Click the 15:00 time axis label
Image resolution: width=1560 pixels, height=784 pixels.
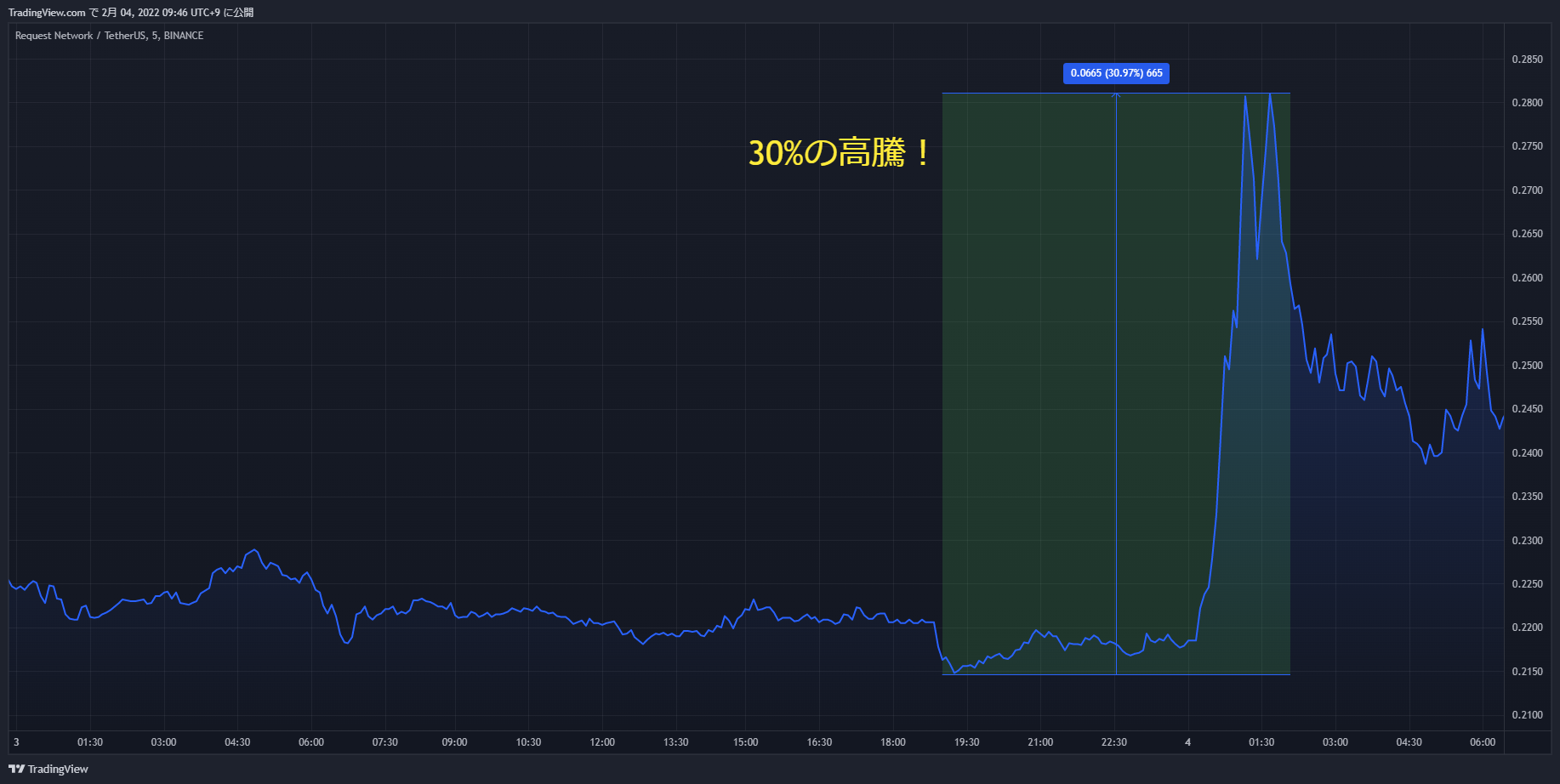click(746, 742)
